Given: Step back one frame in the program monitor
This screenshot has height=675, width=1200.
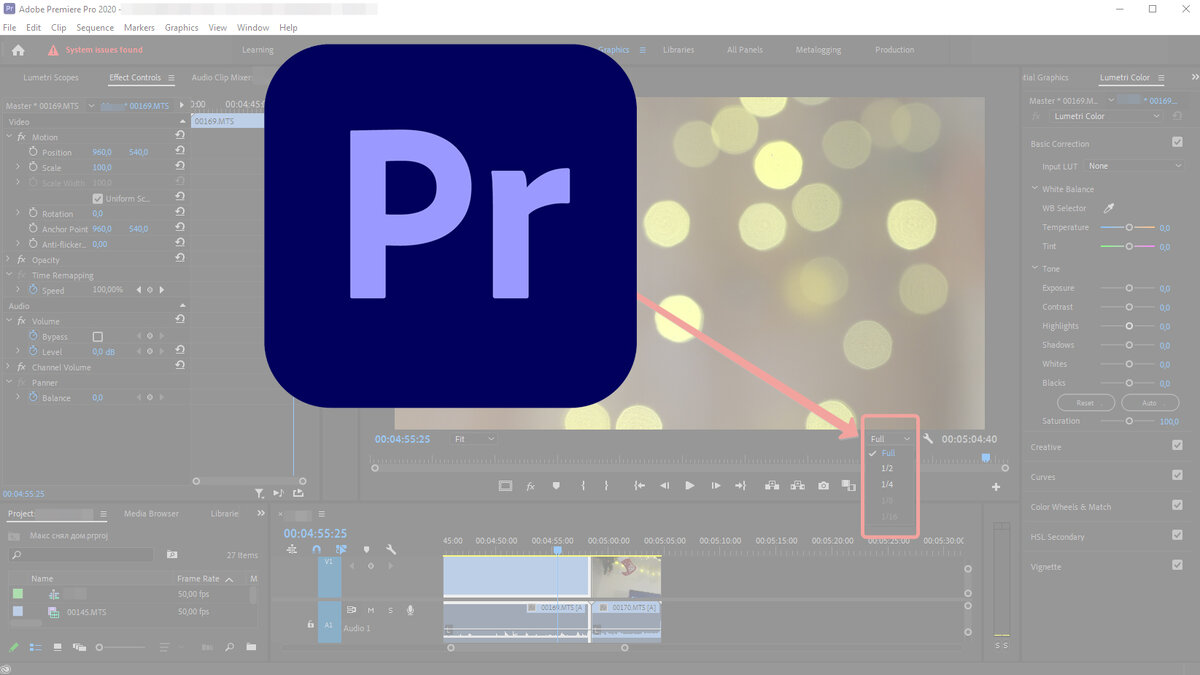Looking at the screenshot, I should [664, 486].
